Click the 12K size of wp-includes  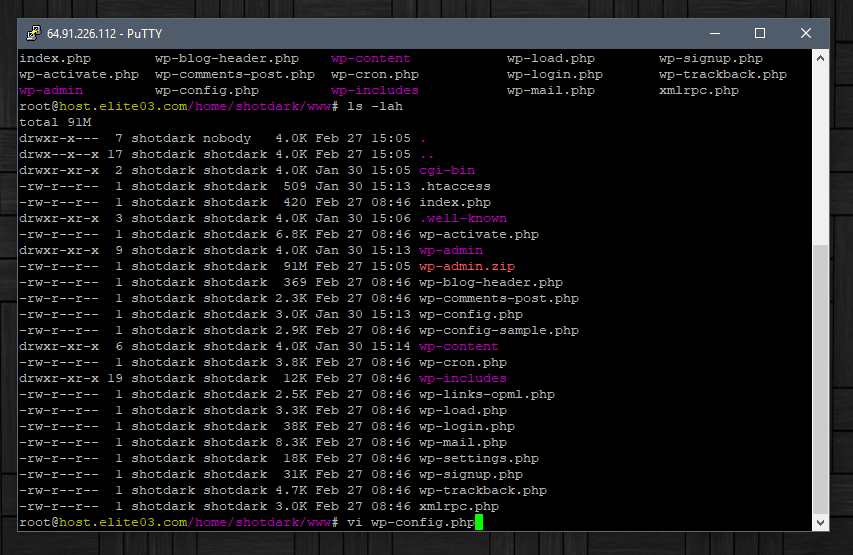pyautogui.click(x=295, y=378)
